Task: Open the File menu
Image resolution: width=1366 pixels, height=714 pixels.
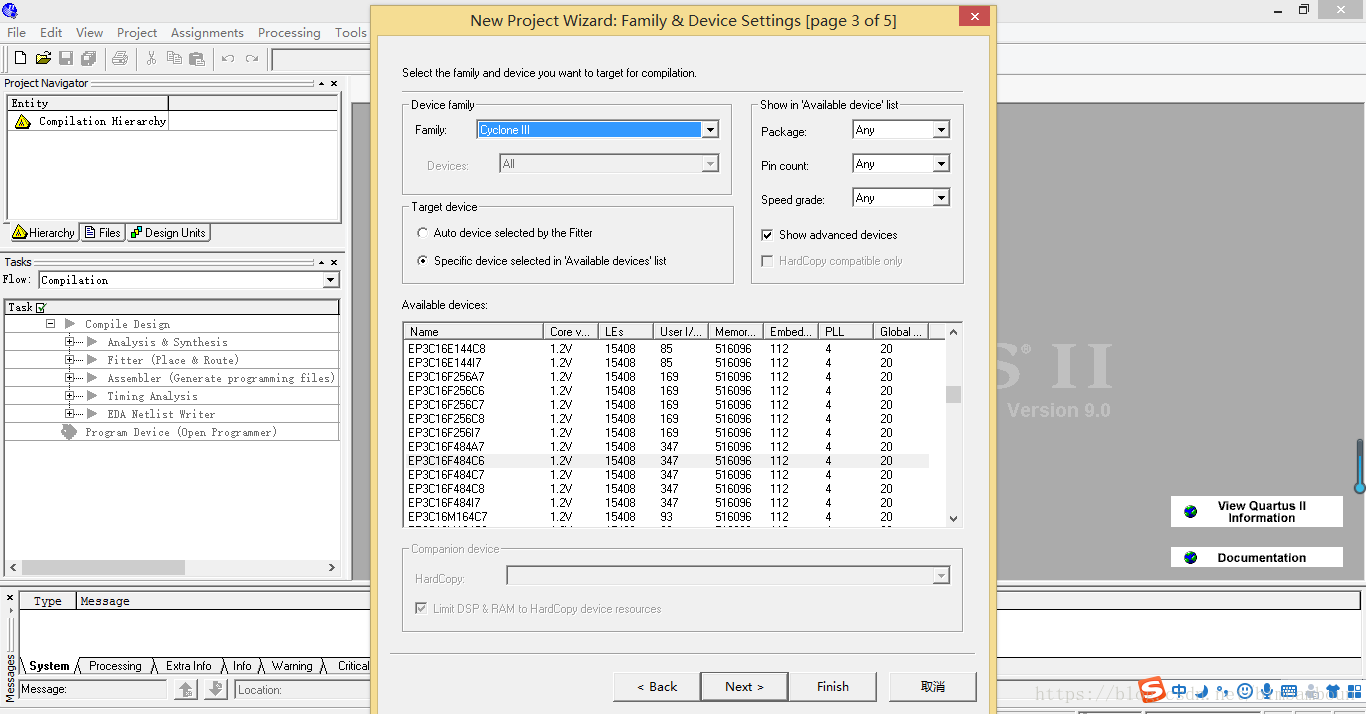Action: point(16,33)
